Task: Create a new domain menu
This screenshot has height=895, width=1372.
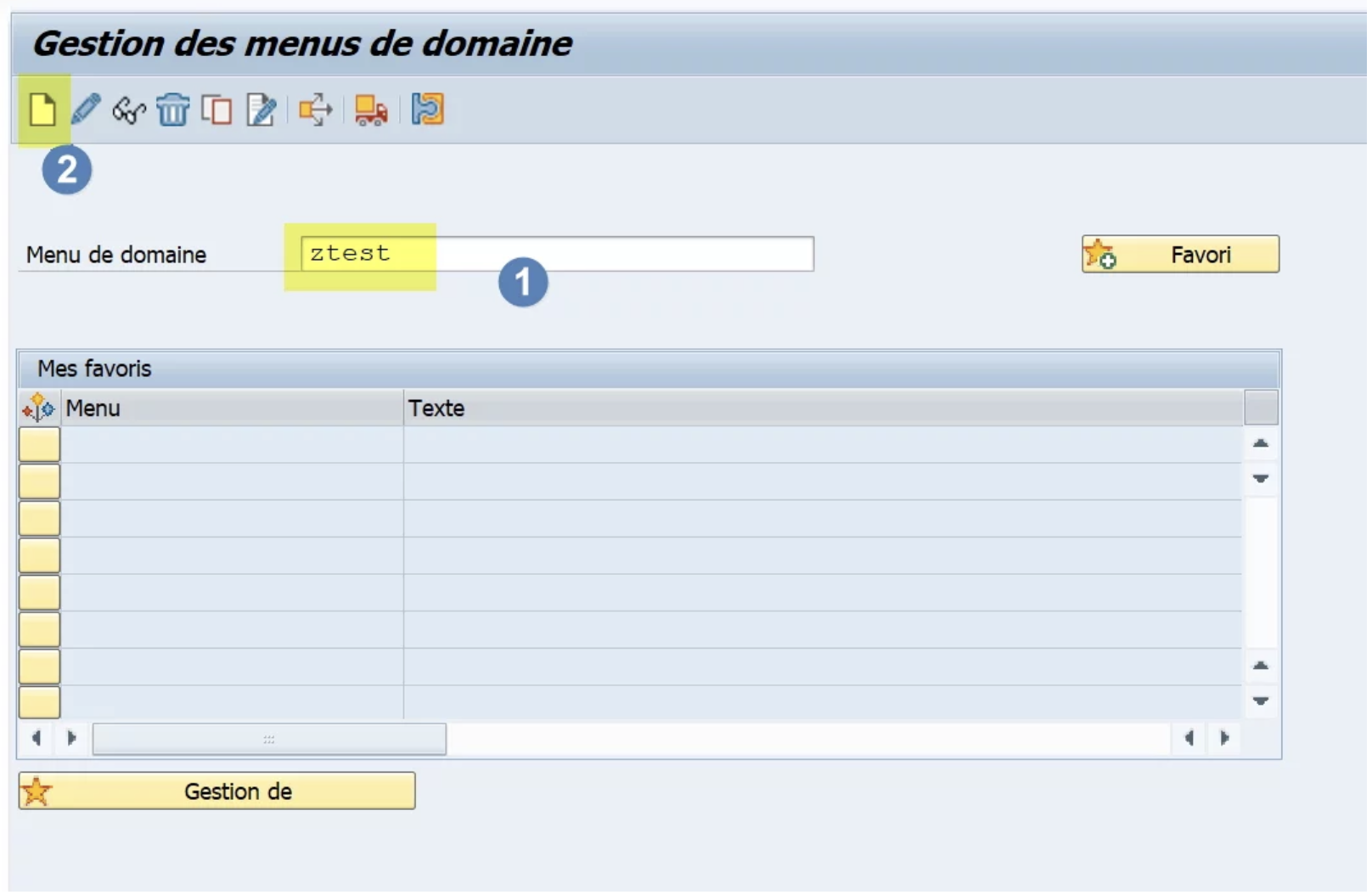Action: pyautogui.click(x=42, y=110)
